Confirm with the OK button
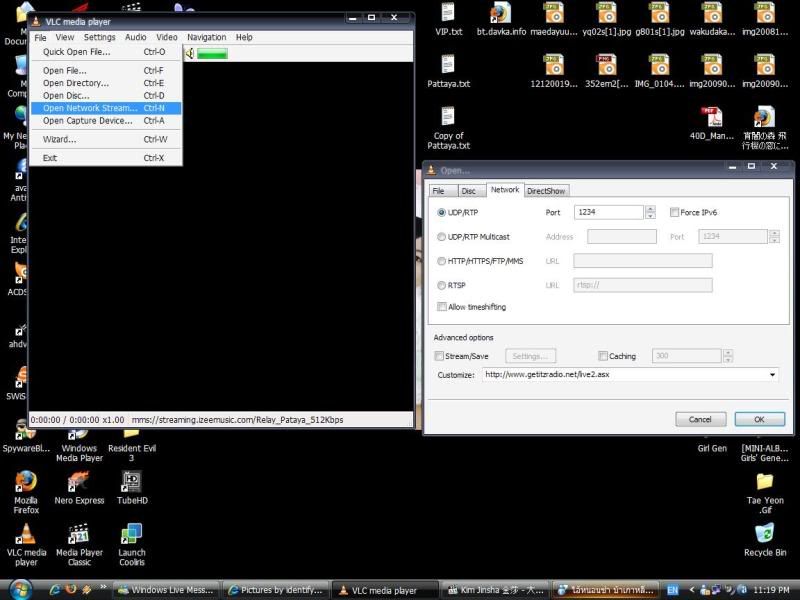Viewport: 800px width, 600px height. (x=759, y=419)
